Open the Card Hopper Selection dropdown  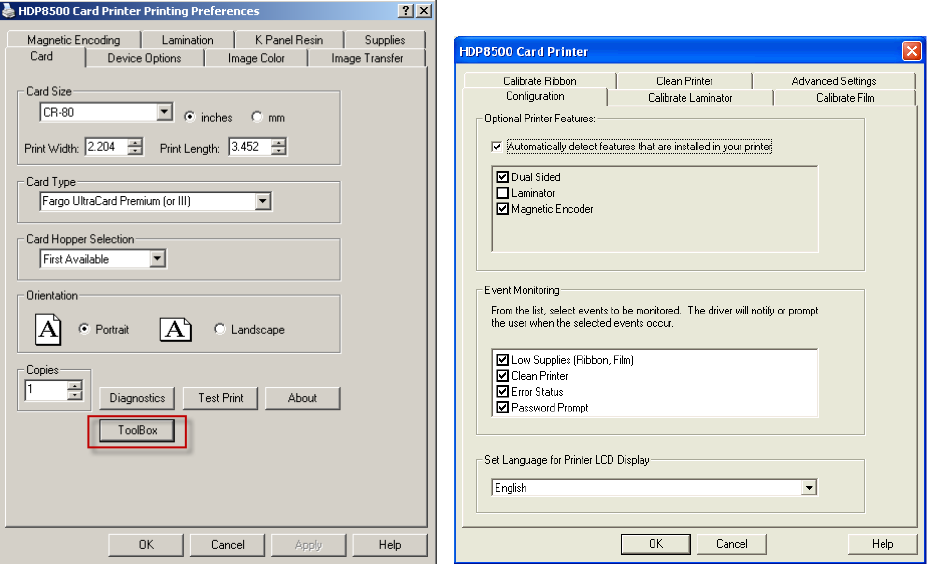(157, 258)
